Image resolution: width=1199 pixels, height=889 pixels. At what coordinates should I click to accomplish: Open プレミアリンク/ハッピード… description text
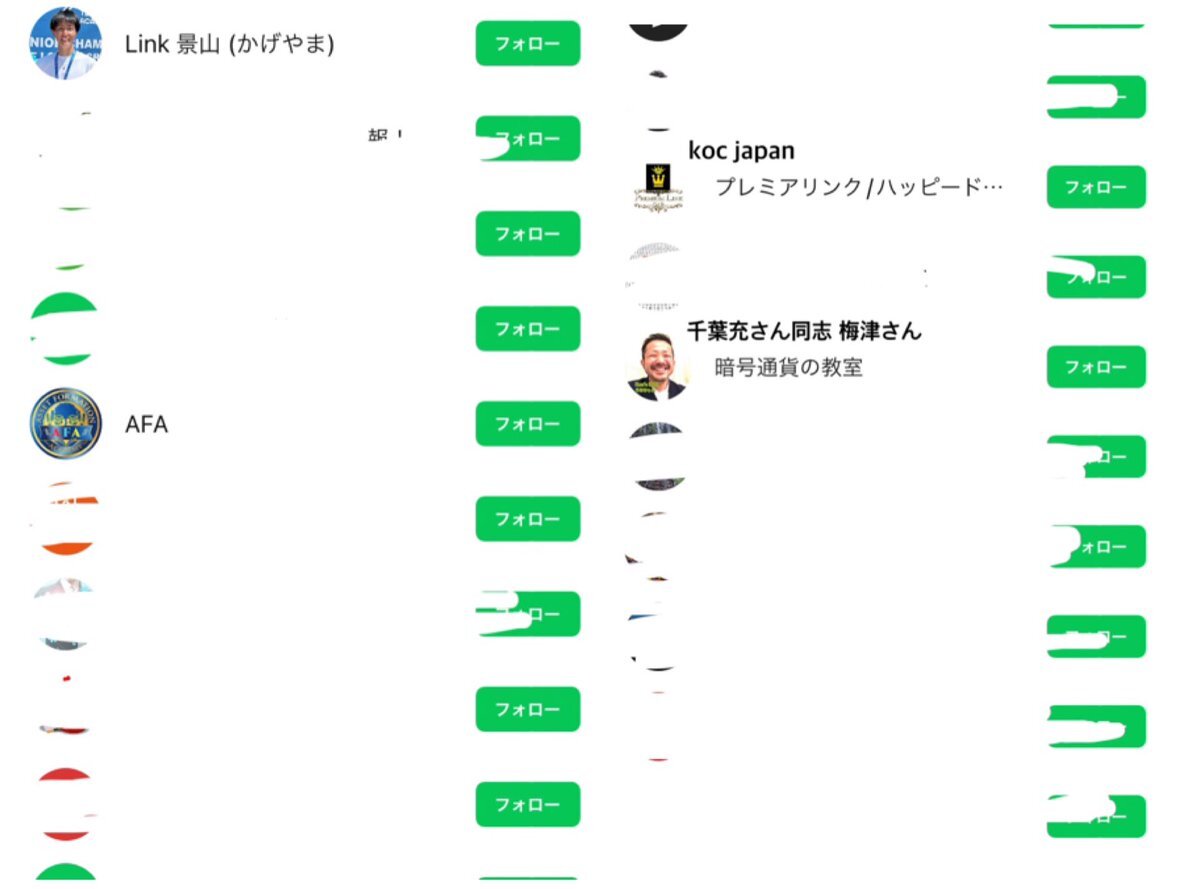pos(859,187)
